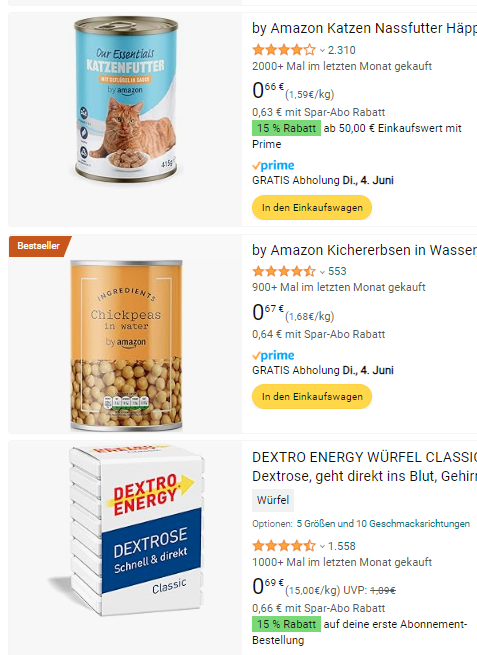The image size is (477, 655).
Task: Open the by Amazon Kichererbsen in Wasser title
Action: pyautogui.click(x=364, y=250)
